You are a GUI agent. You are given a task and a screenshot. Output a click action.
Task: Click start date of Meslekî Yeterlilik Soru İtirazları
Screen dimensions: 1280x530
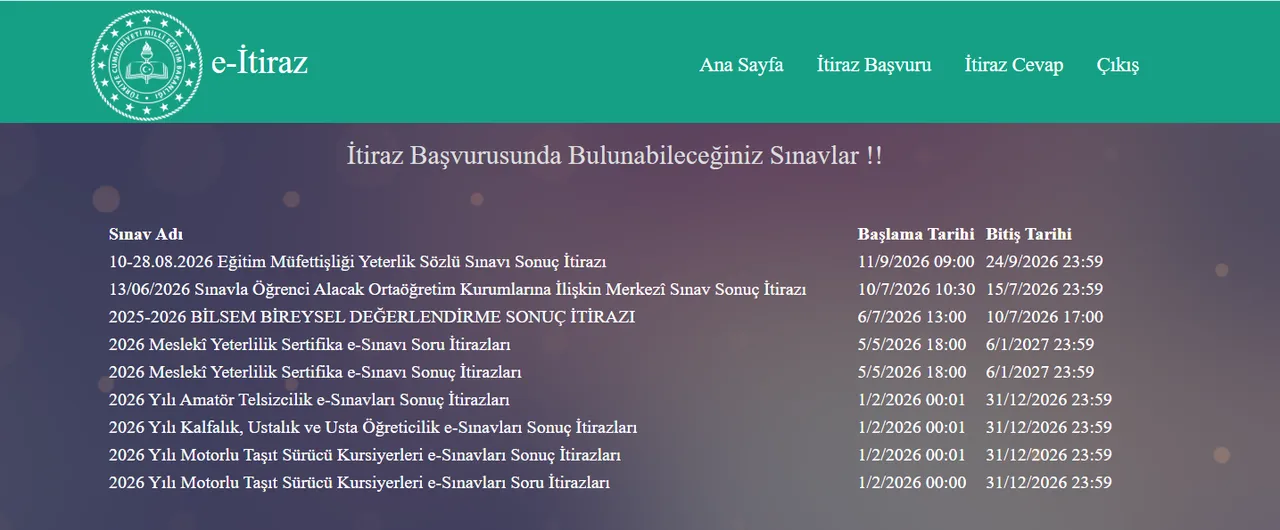(x=912, y=345)
